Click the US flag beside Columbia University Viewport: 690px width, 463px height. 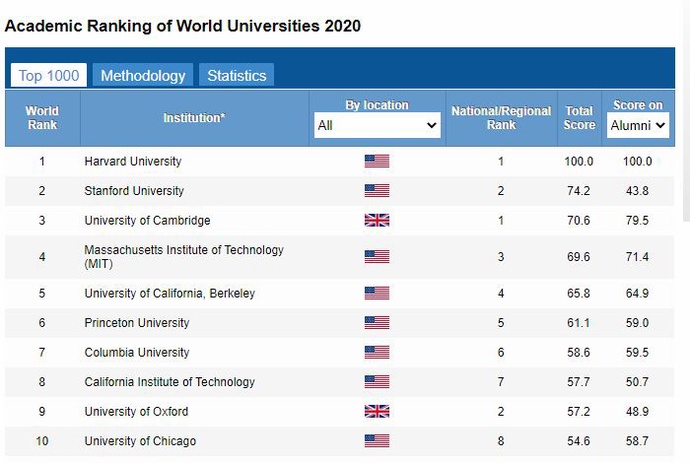click(x=377, y=352)
